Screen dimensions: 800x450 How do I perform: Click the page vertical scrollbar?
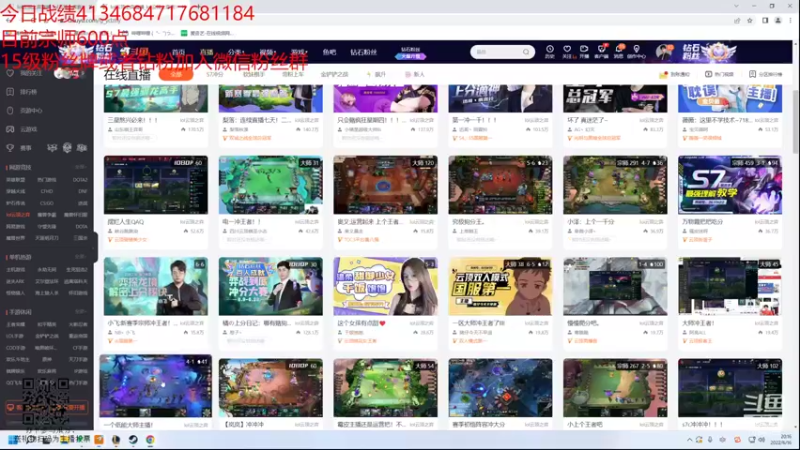795,120
